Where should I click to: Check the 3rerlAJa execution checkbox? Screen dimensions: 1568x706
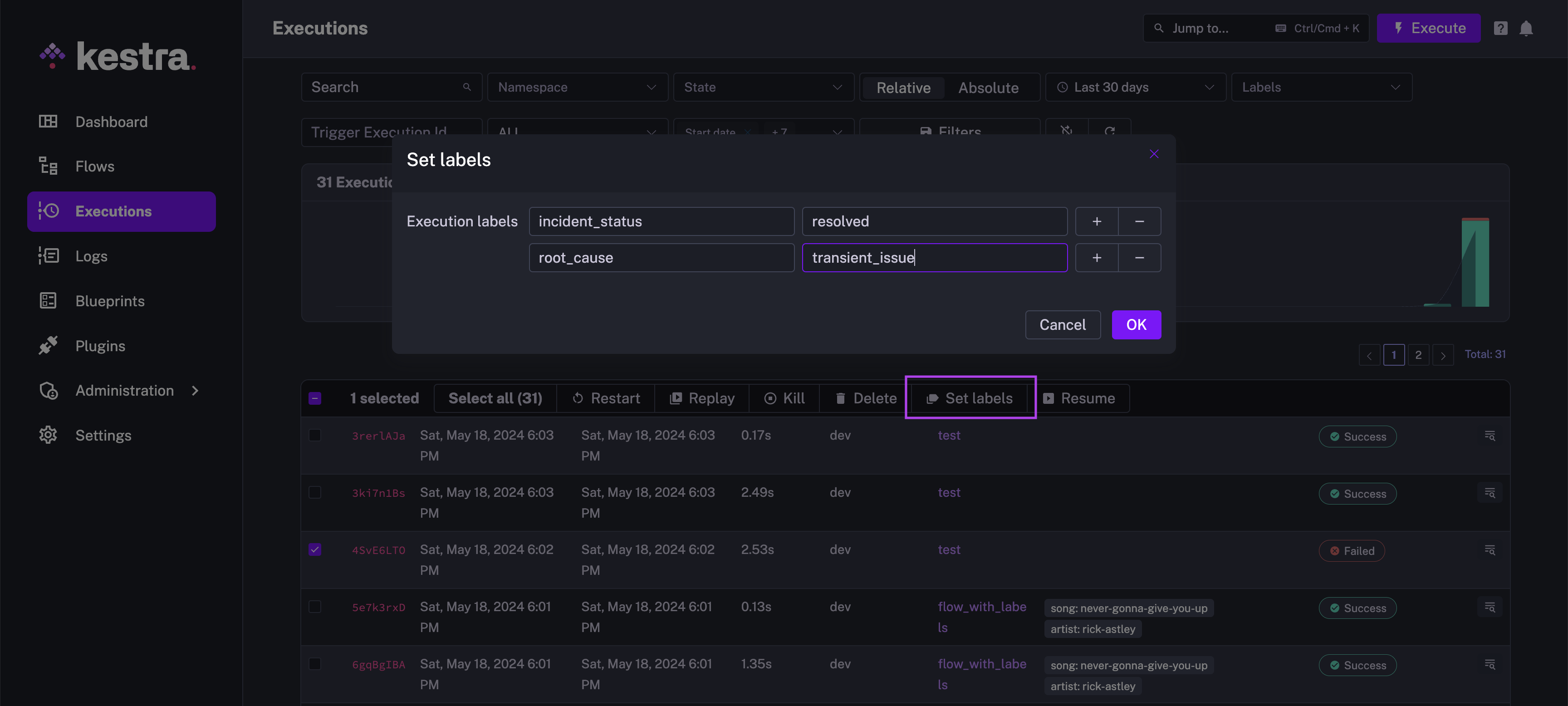(315, 435)
